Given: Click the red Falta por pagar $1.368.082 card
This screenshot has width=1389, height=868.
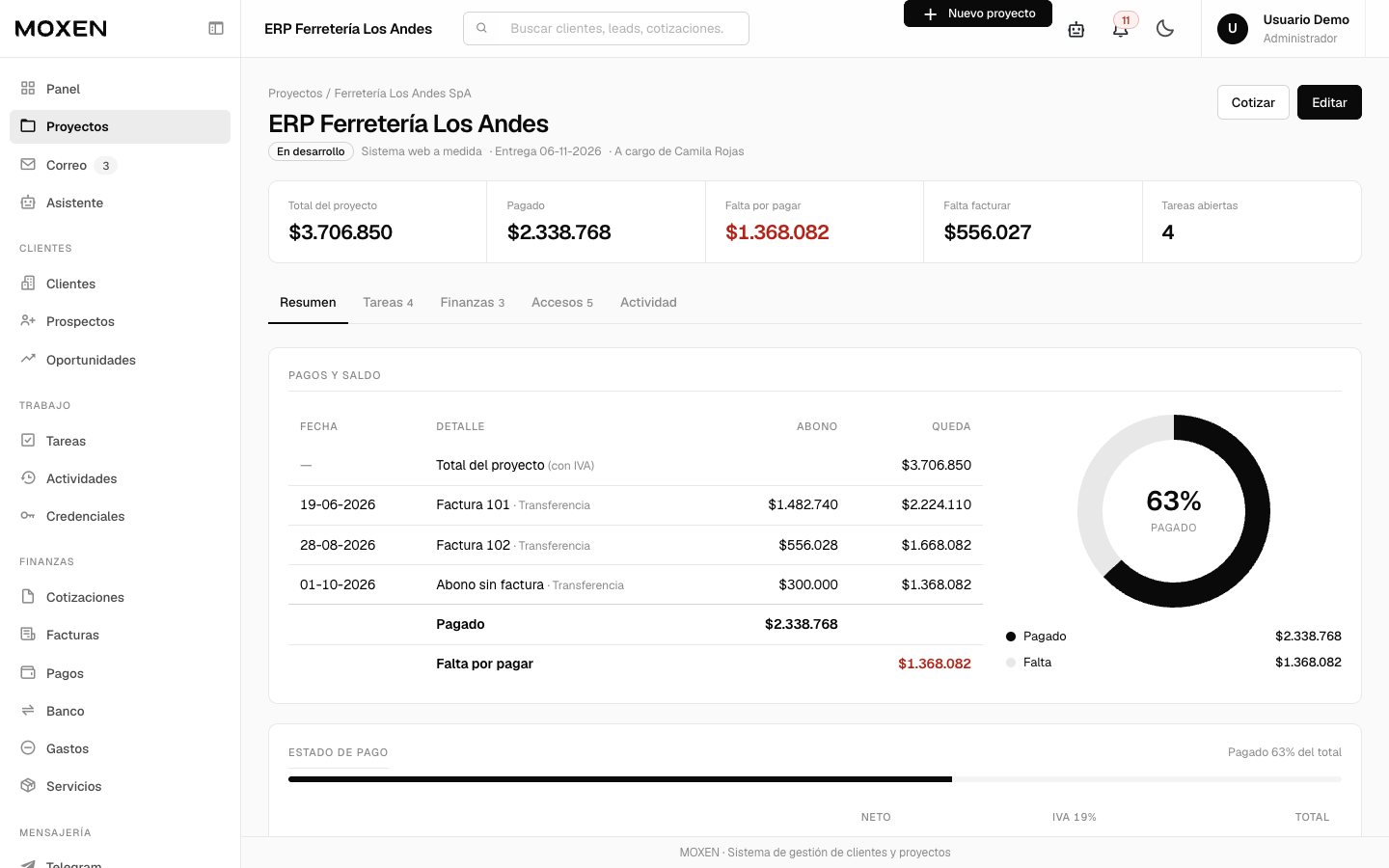Looking at the screenshot, I should click(x=814, y=222).
